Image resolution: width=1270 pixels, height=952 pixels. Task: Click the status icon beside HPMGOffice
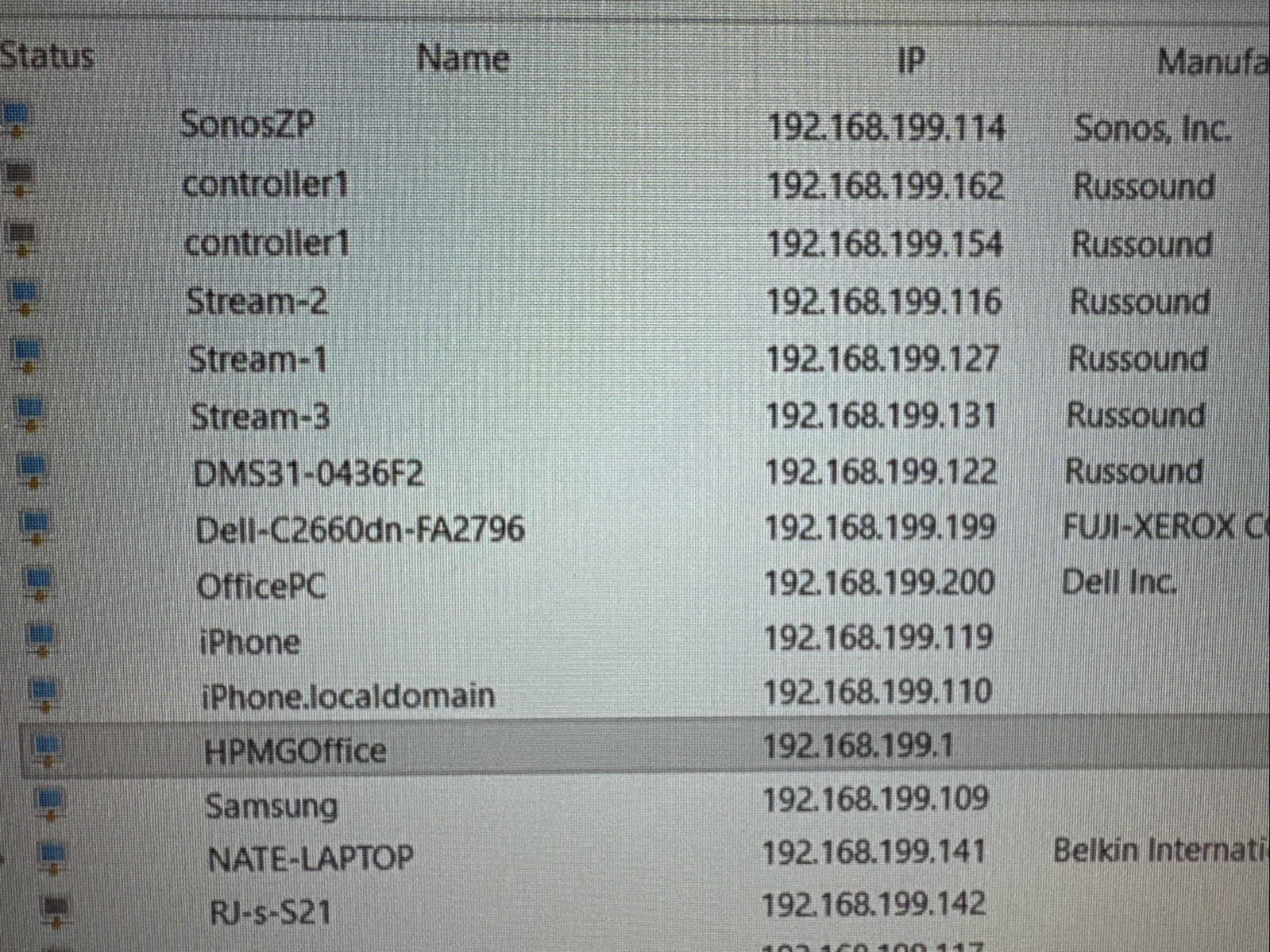point(48,750)
